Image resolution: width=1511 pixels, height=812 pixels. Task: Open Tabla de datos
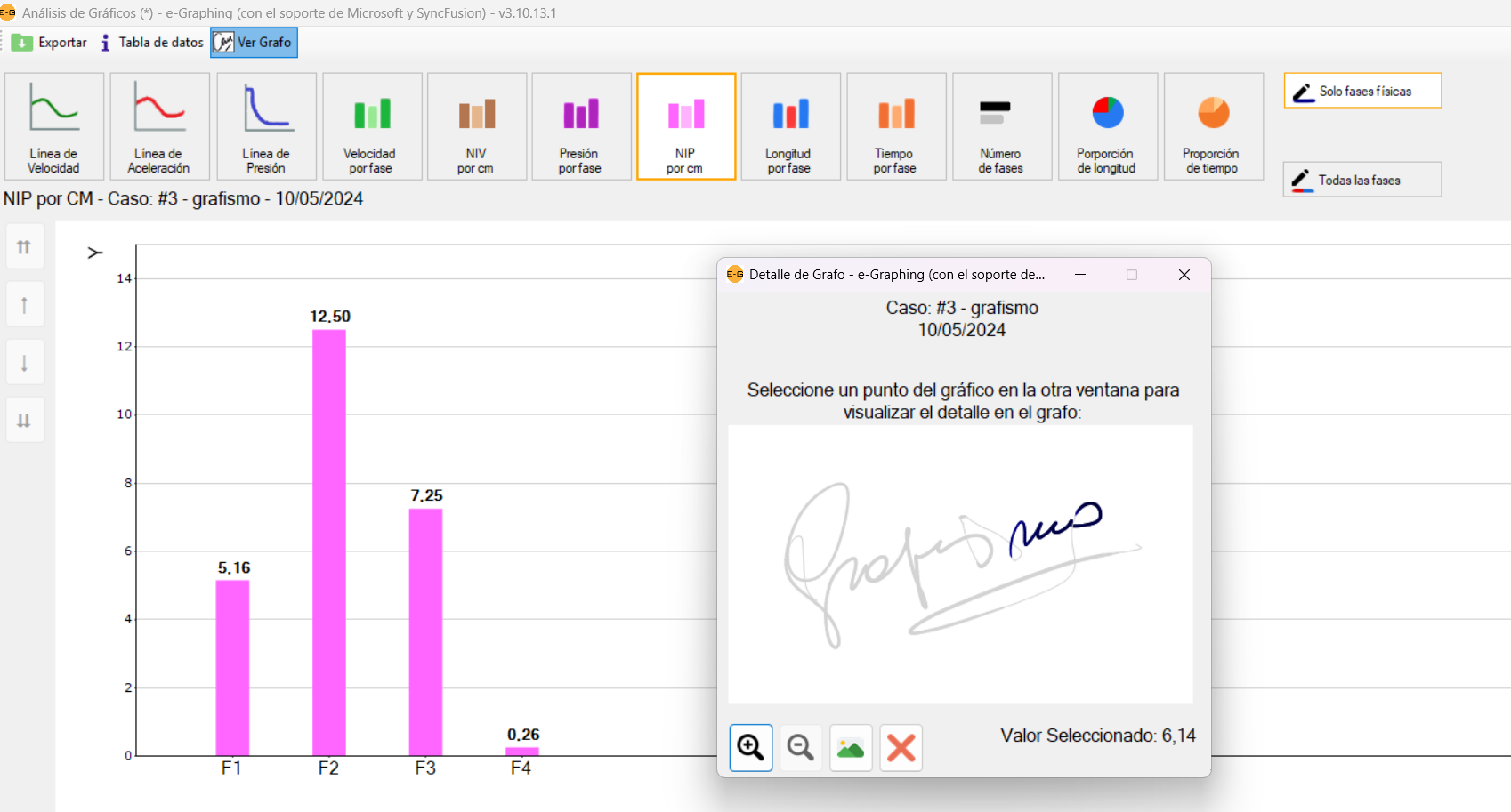coord(152,43)
